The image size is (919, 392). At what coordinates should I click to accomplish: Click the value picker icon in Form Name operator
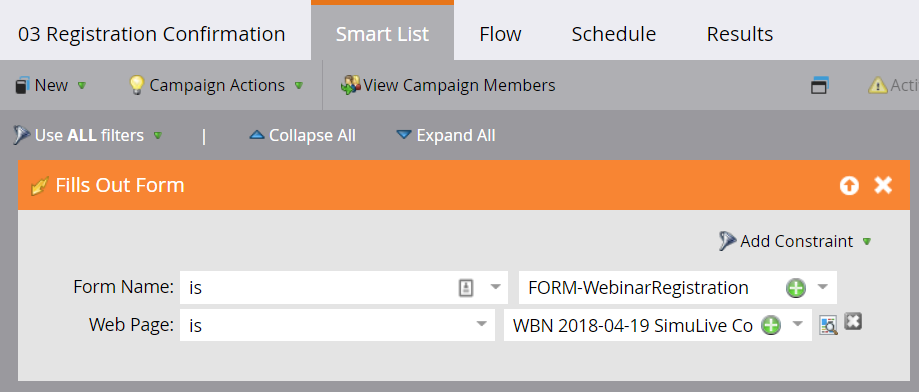click(x=465, y=288)
